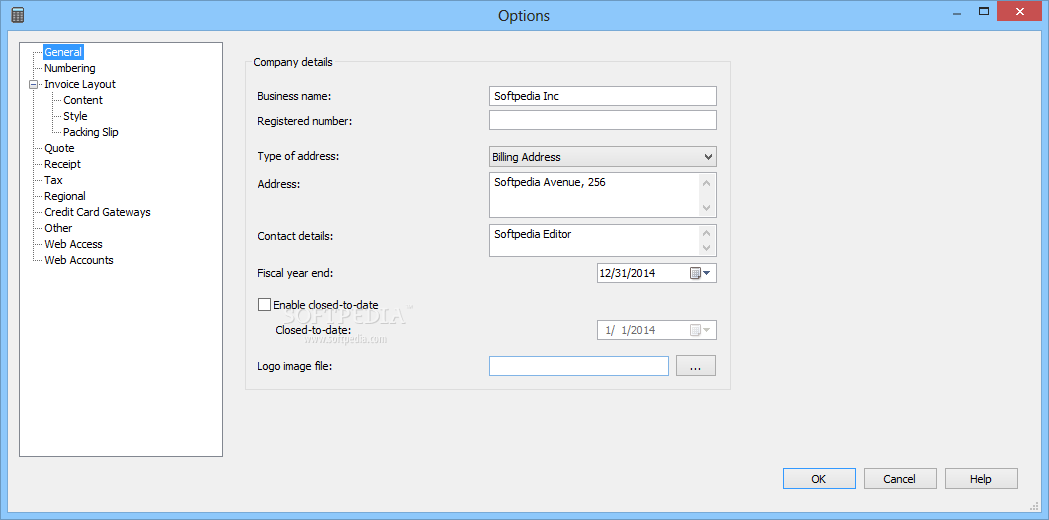Open the Type of address dropdown

(603, 157)
